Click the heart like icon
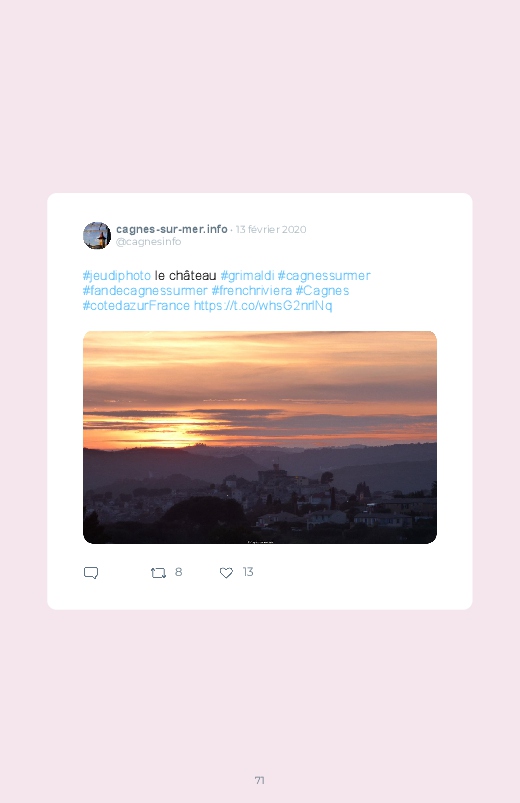The image size is (520, 803). coord(226,573)
